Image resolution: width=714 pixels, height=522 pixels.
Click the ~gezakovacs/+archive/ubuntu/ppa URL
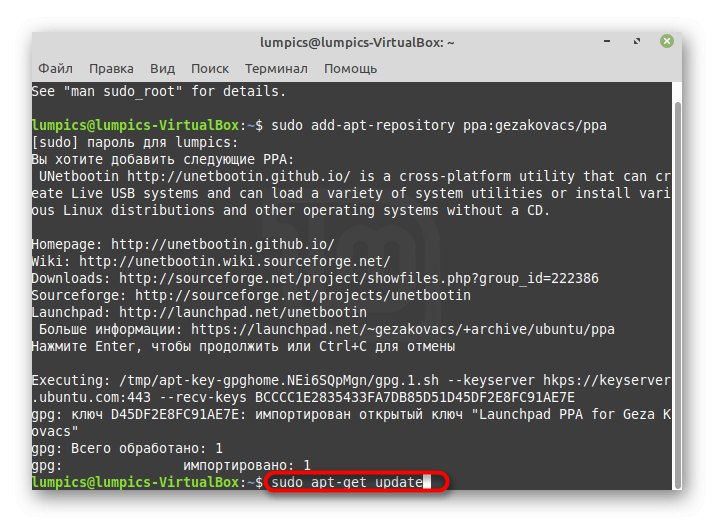[x=403, y=329]
